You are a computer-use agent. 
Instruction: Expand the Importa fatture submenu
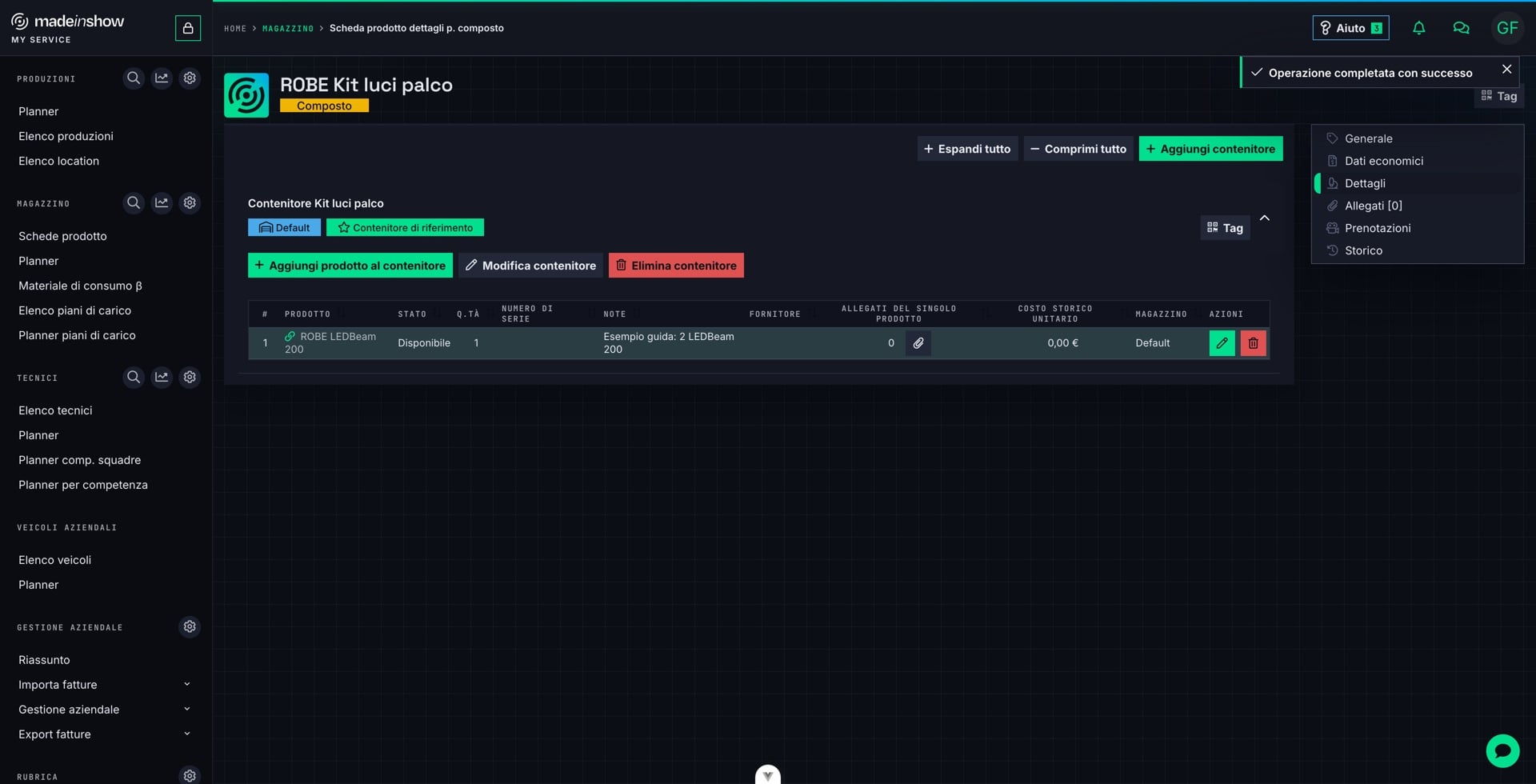tap(187, 685)
